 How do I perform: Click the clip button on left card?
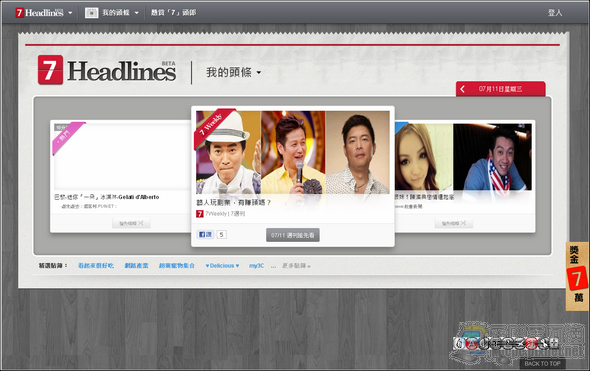tap(131, 223)
